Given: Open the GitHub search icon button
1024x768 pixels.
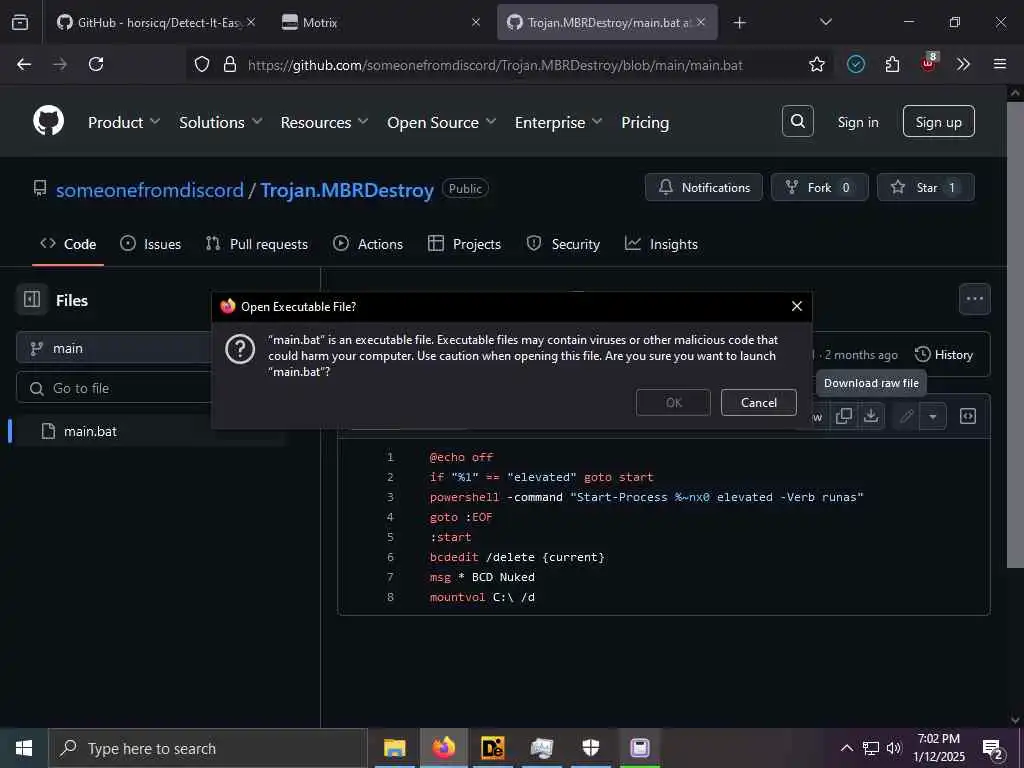Looking at the screenshot, I should tap(797, 121).
